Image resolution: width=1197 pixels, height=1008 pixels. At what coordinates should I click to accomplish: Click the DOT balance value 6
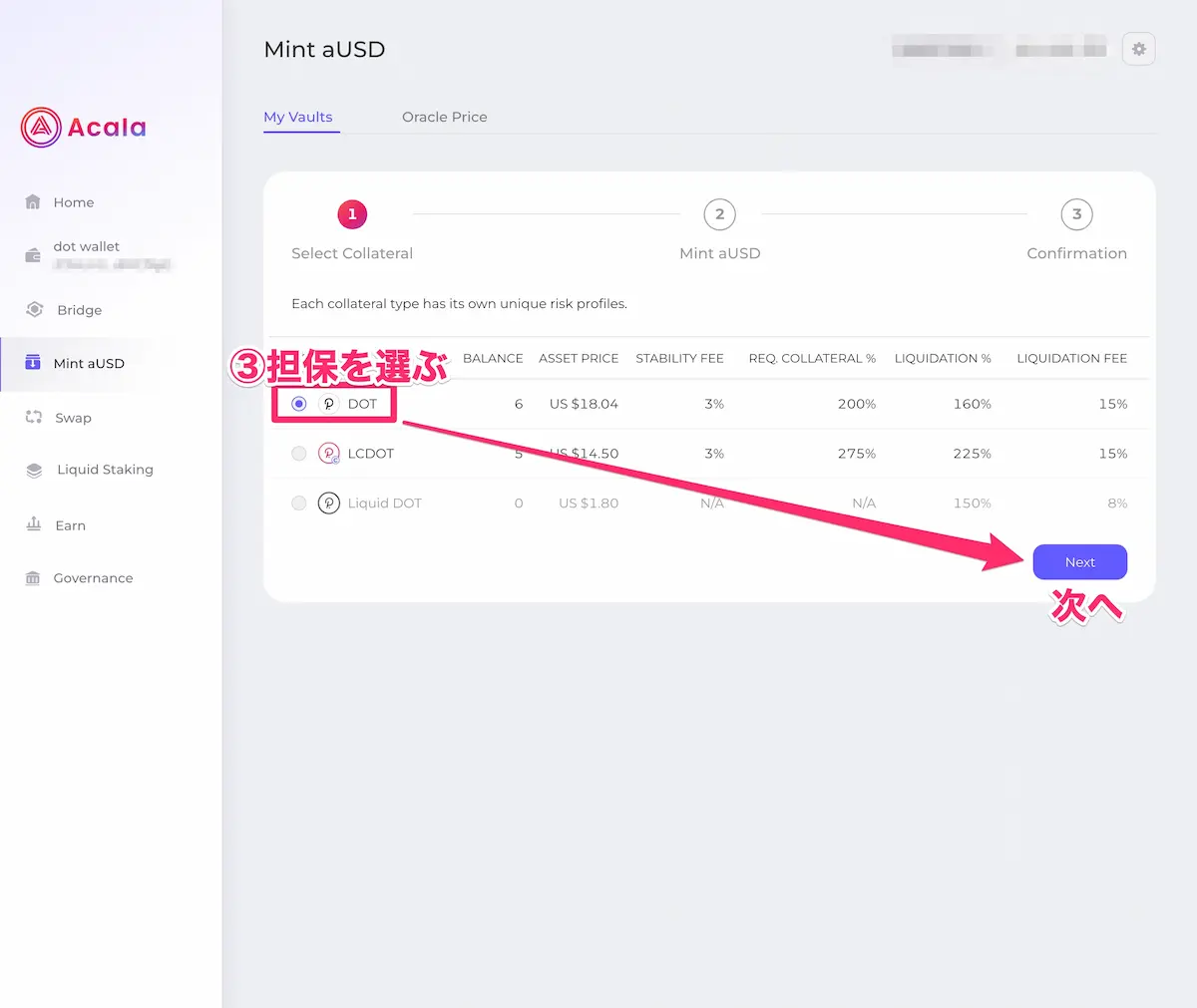click(x=519, y=404)
